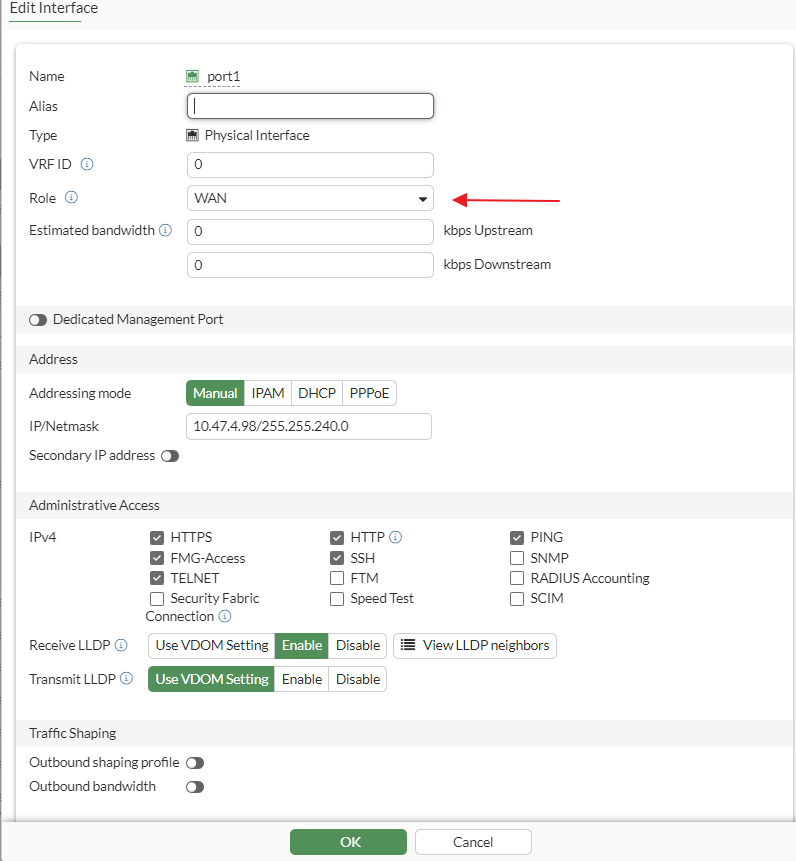Image resolution: width=796 pixels, height=861 pixels.
Task: Click the info icon next to VRF ID
Action: (x=87, y=164)
